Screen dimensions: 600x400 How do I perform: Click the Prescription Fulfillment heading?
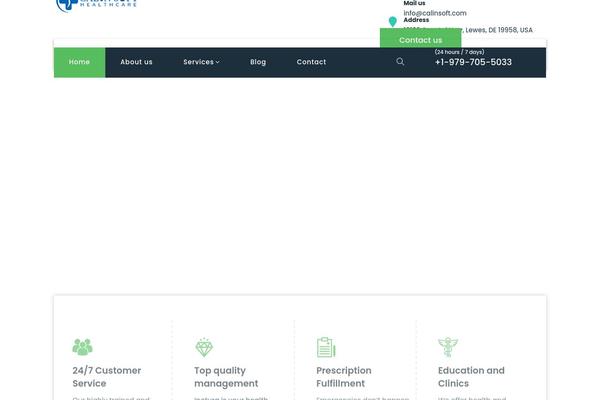point(344,377)
